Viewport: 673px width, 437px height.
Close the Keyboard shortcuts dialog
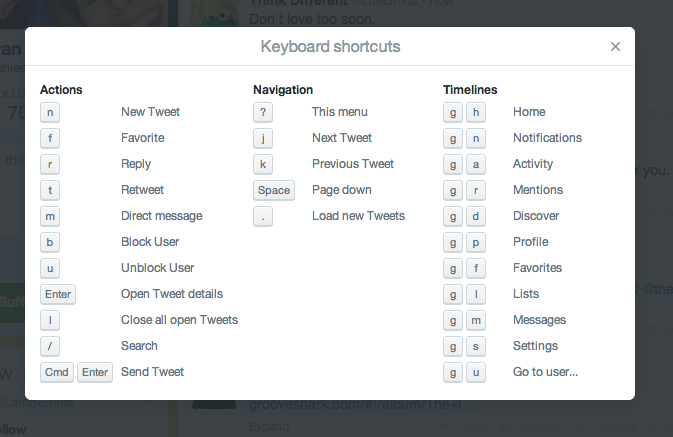pyautogui.click(x=615, y=46)
